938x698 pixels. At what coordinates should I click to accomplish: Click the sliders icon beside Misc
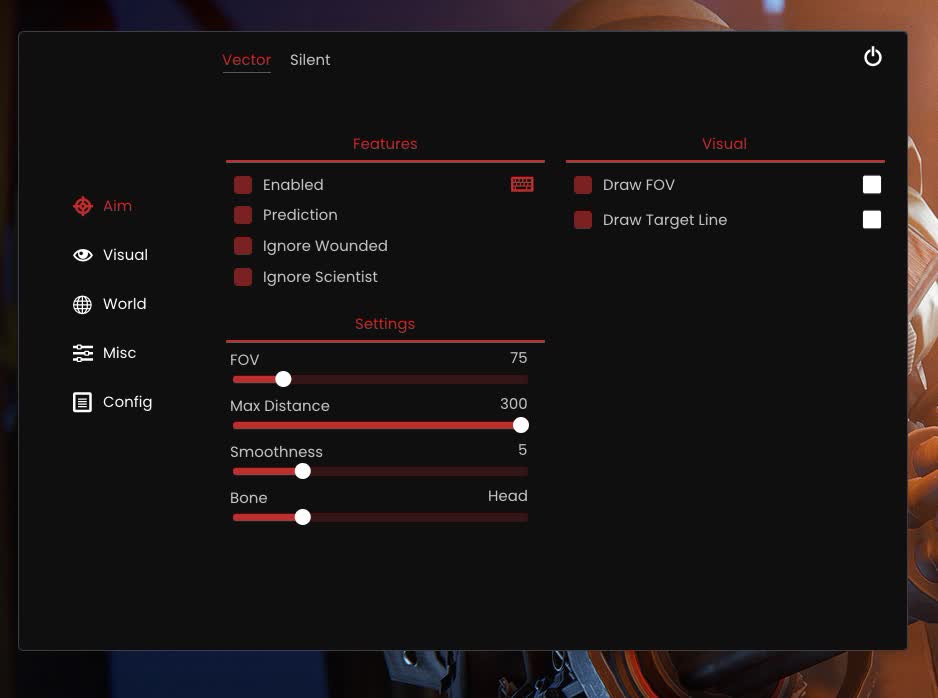[83, 353]
